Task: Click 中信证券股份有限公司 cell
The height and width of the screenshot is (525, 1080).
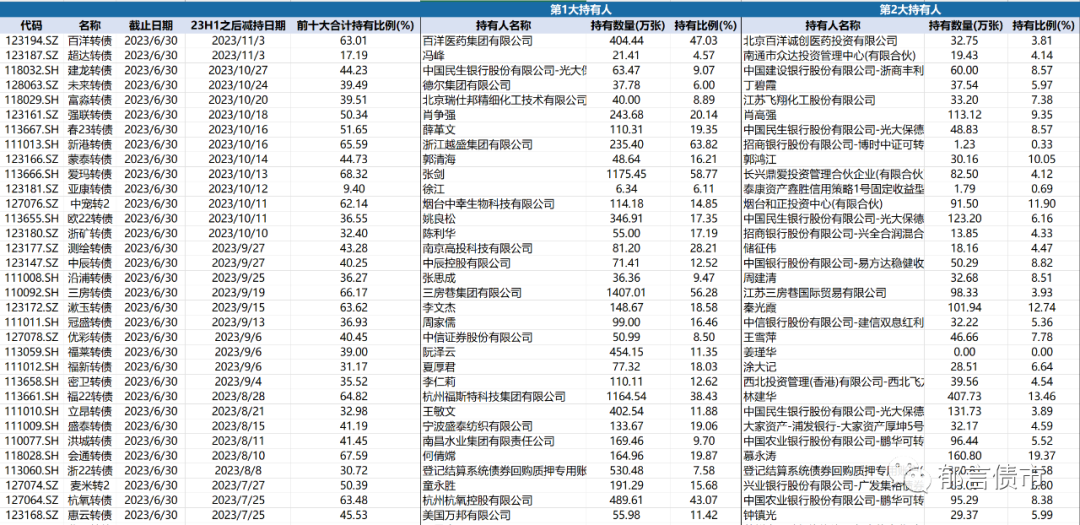Action: click(477, 338)
